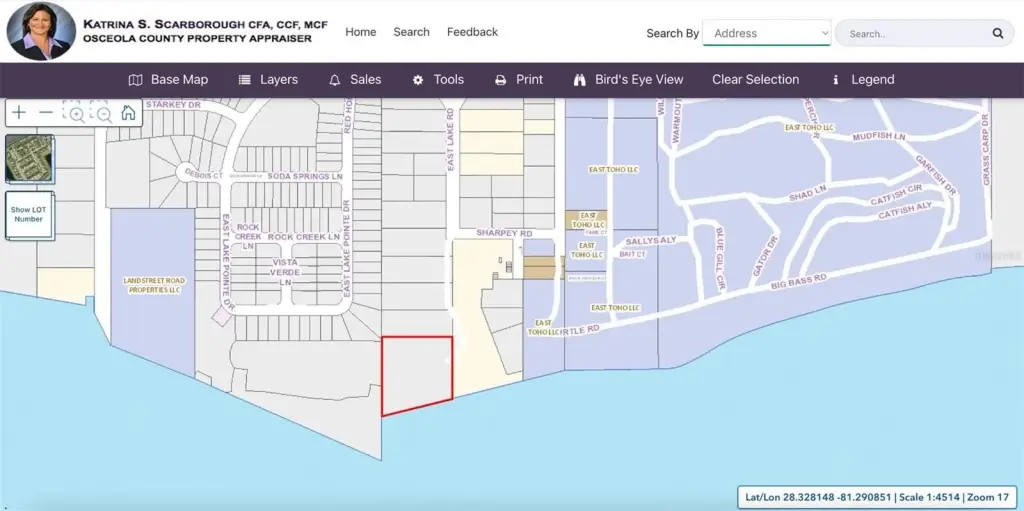This screenshot has height=511, width=1024.
Task: Open the Search By Address dropdown
Action: pos(767,33)
